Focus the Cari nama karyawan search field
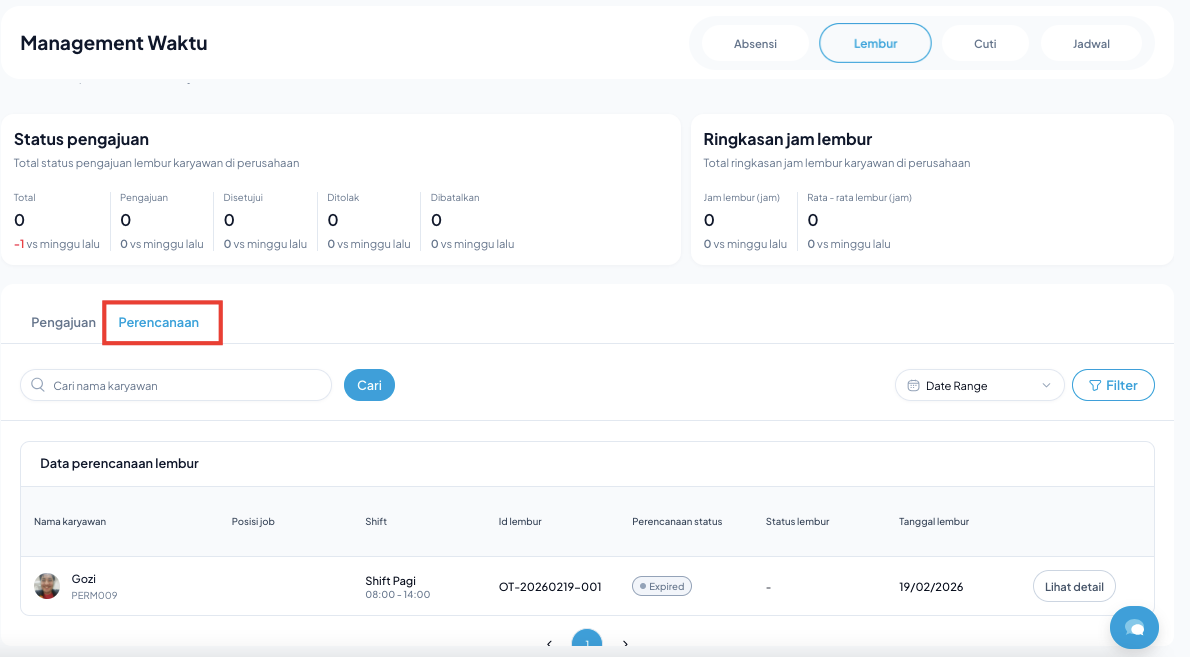The height and width of the screenshot is (657, 1190). 185,385
